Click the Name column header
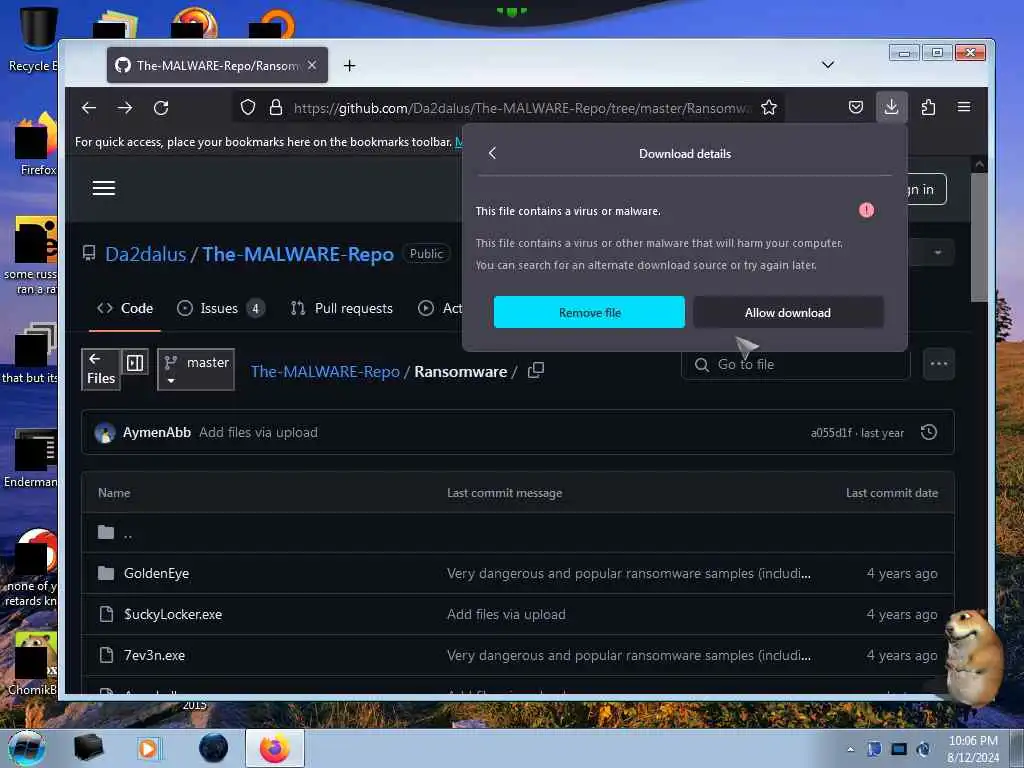The height and width of the screenshot is (768, 1024). coord(114,493)
